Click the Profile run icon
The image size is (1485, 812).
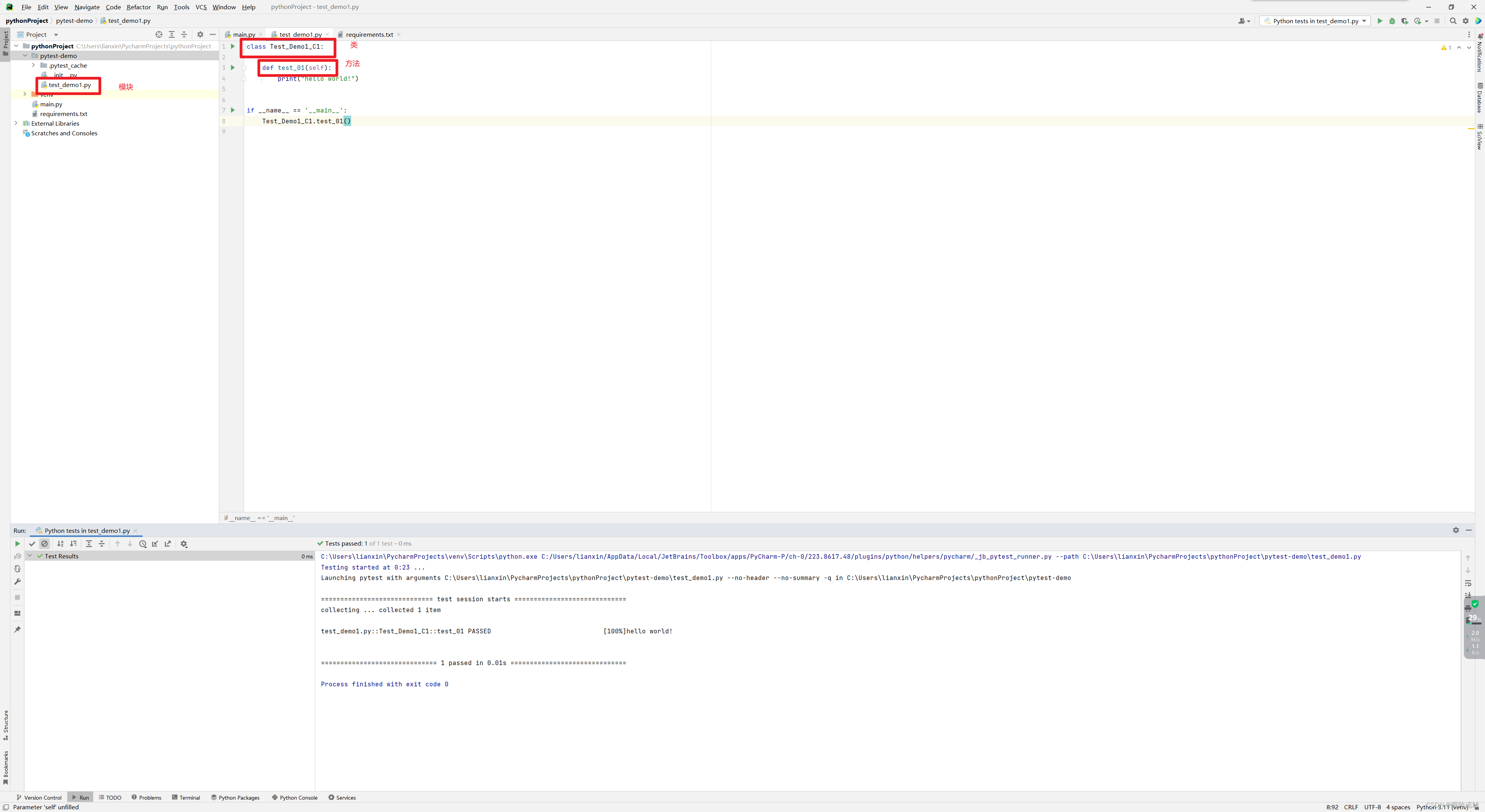(x=1418, y=21)
